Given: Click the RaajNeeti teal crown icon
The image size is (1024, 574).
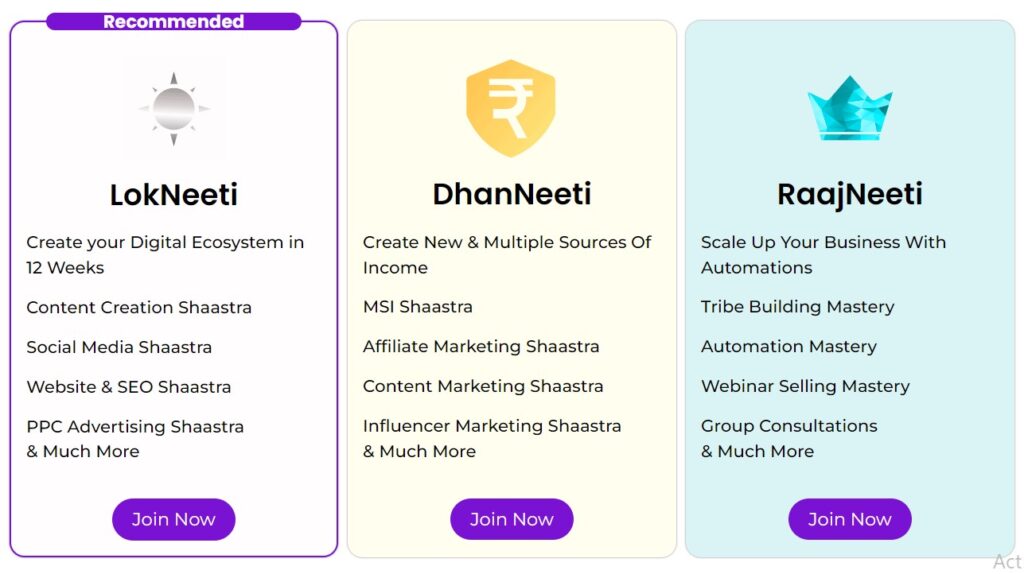Looking at the screenshot, I should [x=850, y=108].
